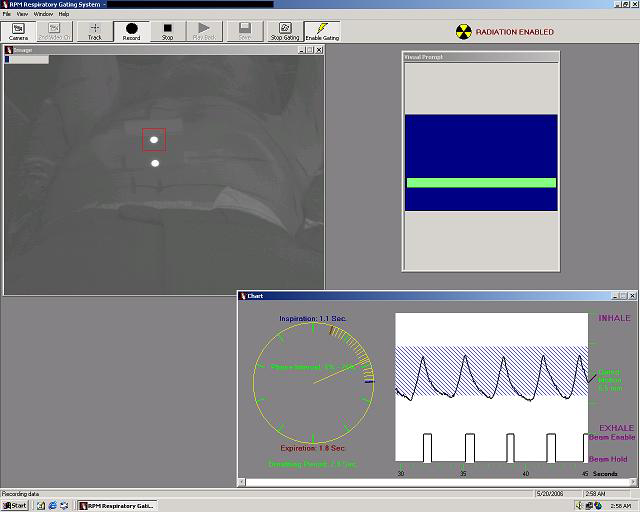Click the status bar date 5/20/2006
The height and width of the screenshot is (512, 640).
coord(551,494)
